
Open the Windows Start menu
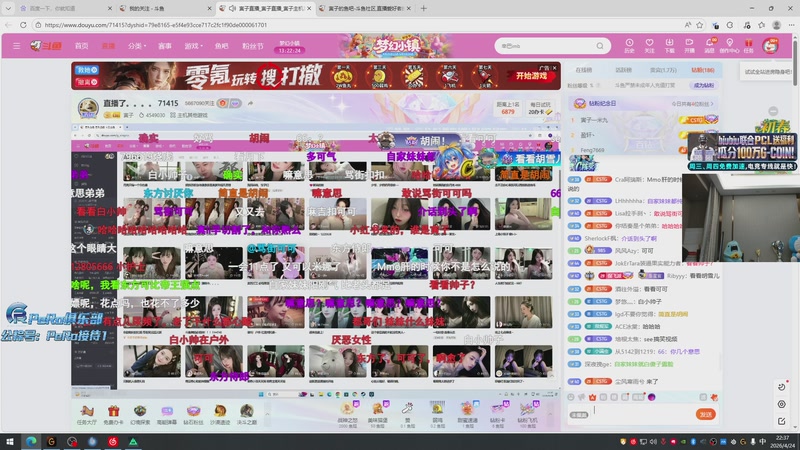coord(10,441)
